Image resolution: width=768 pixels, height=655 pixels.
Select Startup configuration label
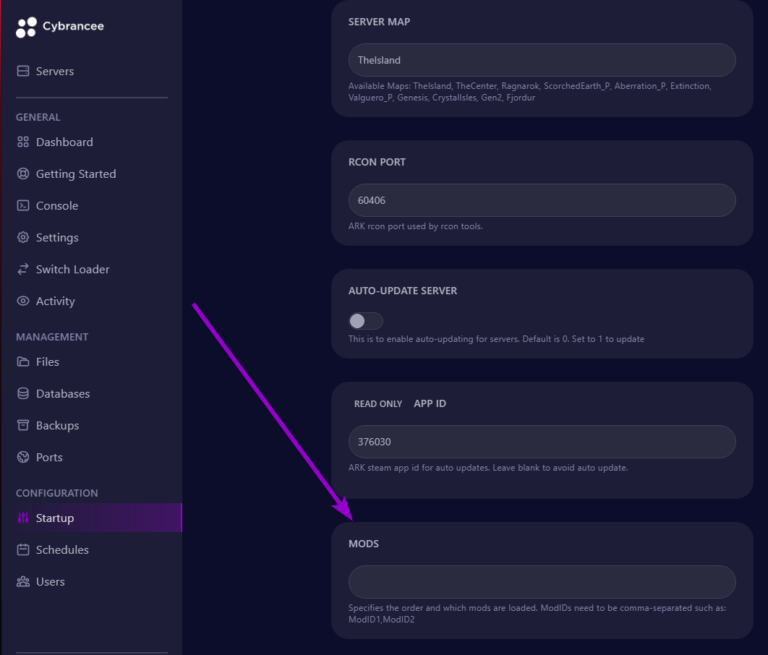point(55,518)
